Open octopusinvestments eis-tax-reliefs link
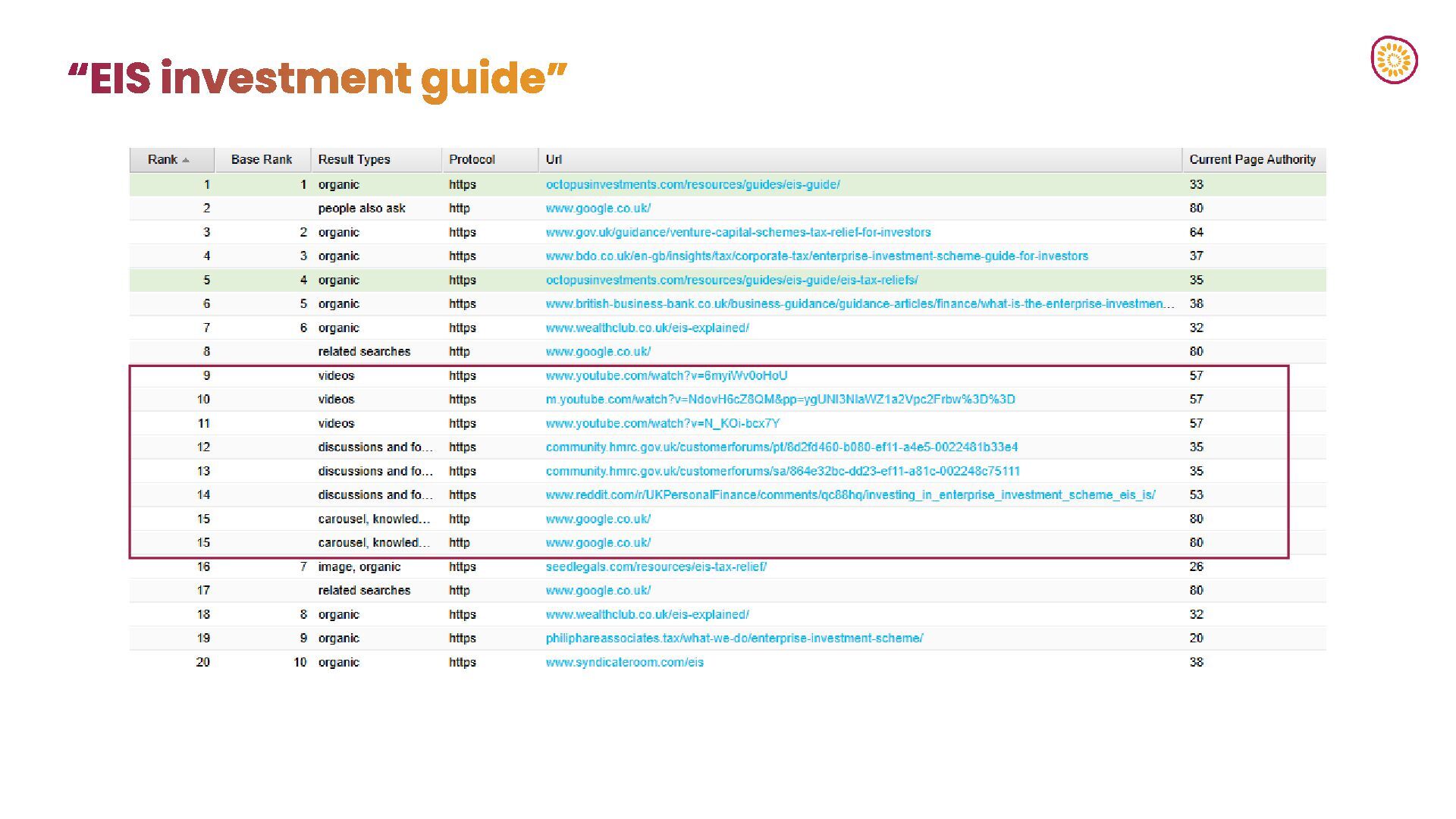Image resolution: width=1456 pixels, height=819 pixels. 731,280
